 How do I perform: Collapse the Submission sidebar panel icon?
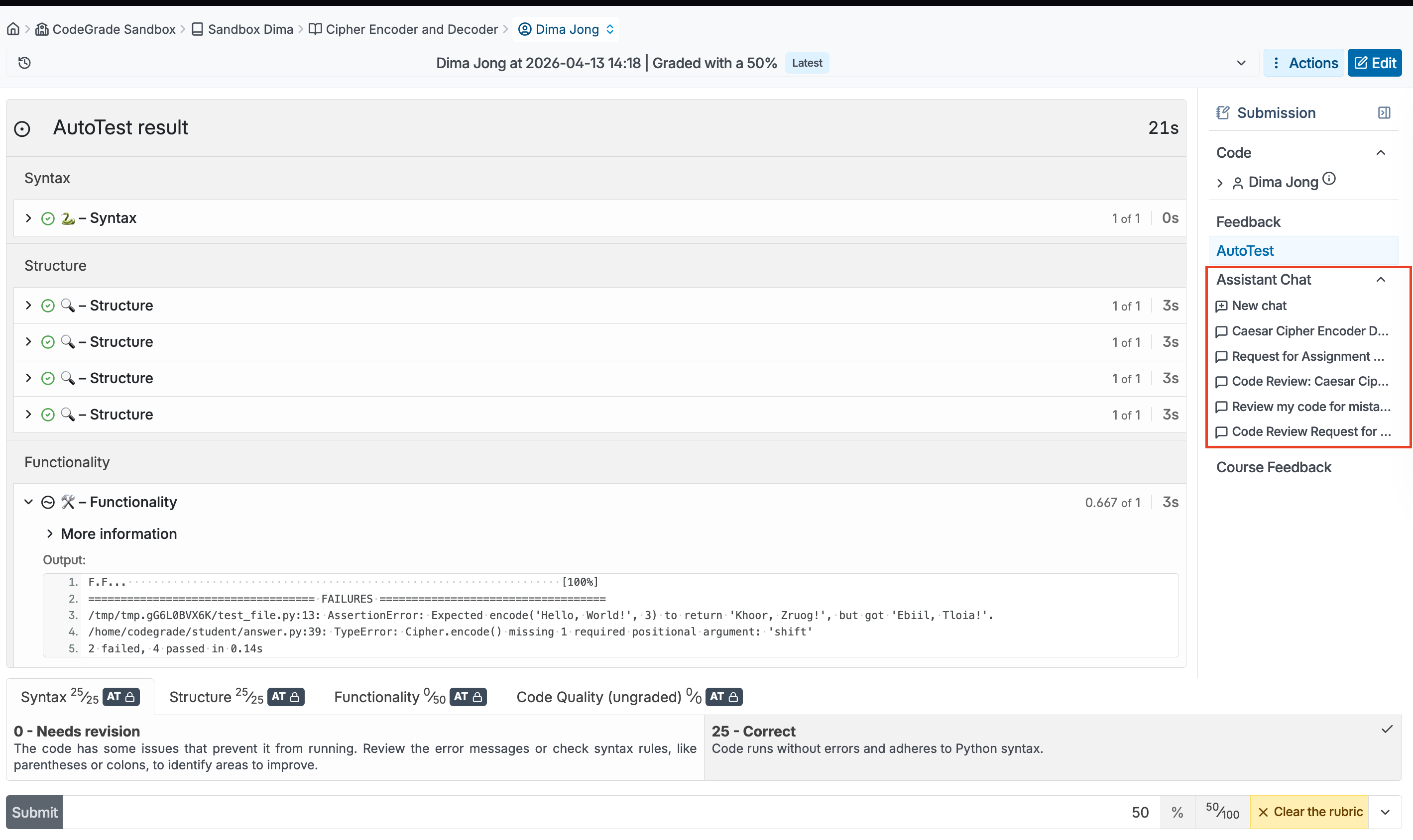click(1384, 112)
